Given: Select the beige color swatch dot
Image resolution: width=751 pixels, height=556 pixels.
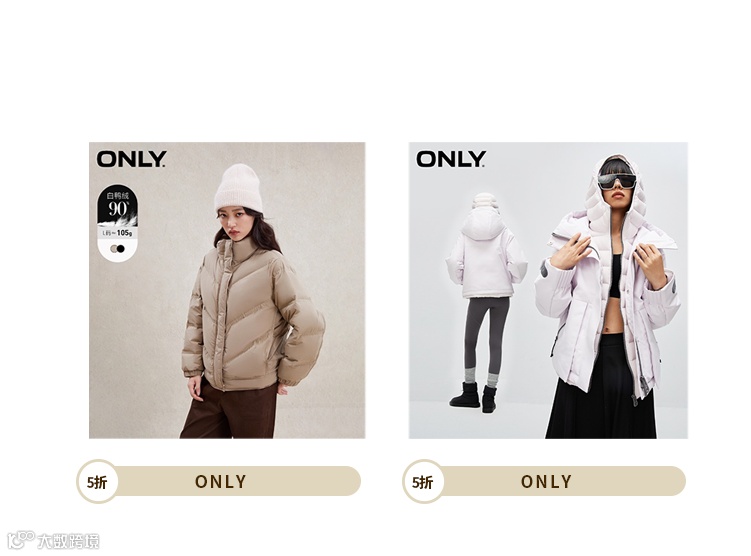Looking at the screenshot, I should point(114,249).
